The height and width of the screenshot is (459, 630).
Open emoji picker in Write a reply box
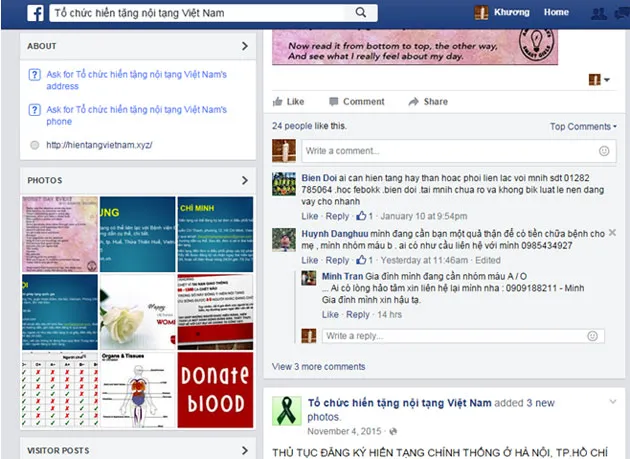coord(592,336)
